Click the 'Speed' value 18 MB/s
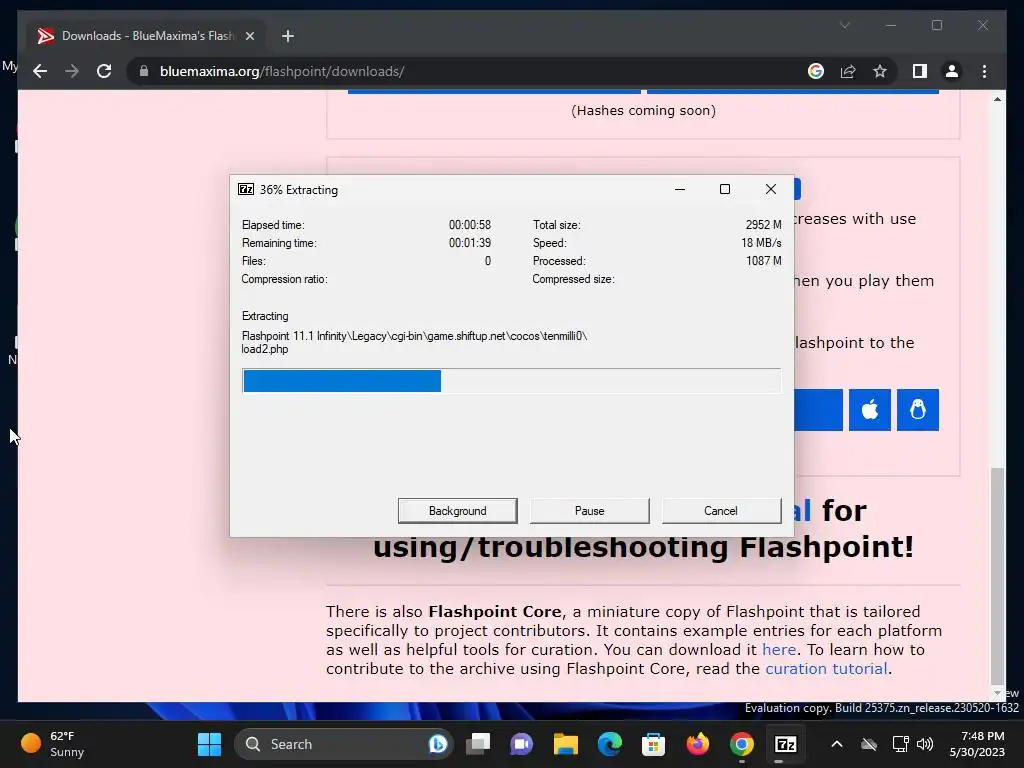Screen dimensions: 1024x768 click(761, 243)
